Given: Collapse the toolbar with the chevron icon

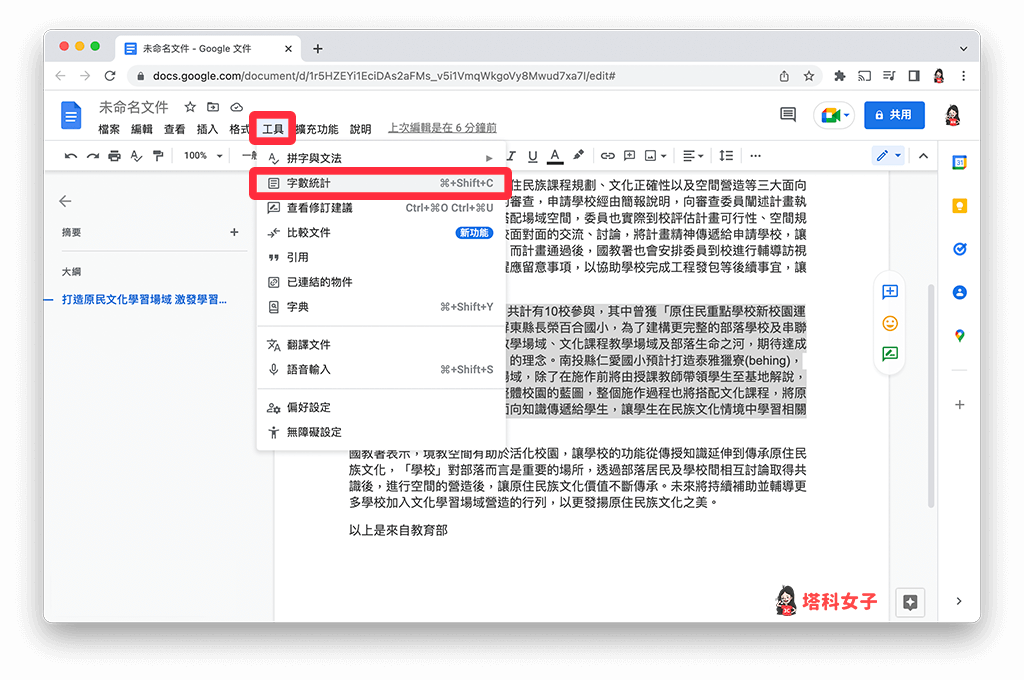Looking at the screenshot, I should click(x=922, y=155).
